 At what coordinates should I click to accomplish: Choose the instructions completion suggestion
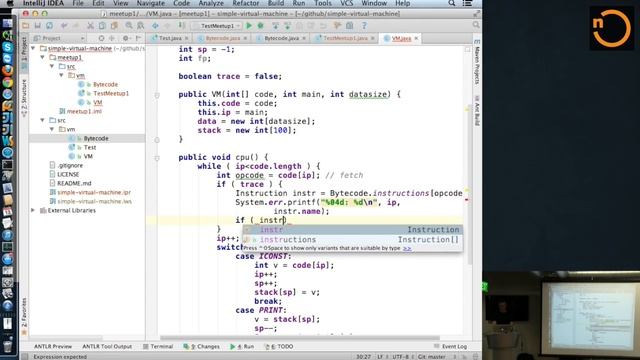coord(353,240)
